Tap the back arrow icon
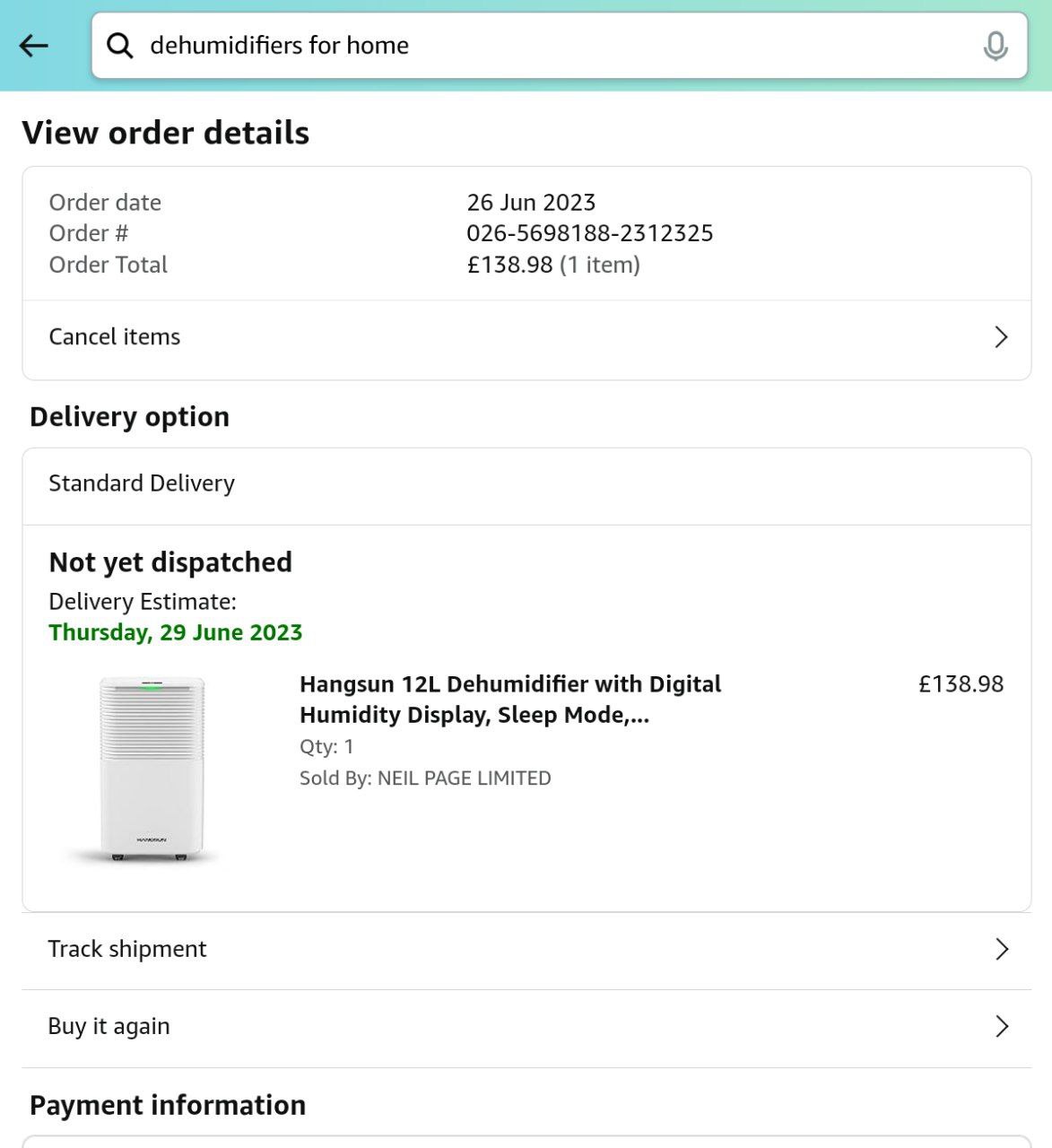Screen dimensions: 1052x1148 pyautogui.click(x=34, y=46)
